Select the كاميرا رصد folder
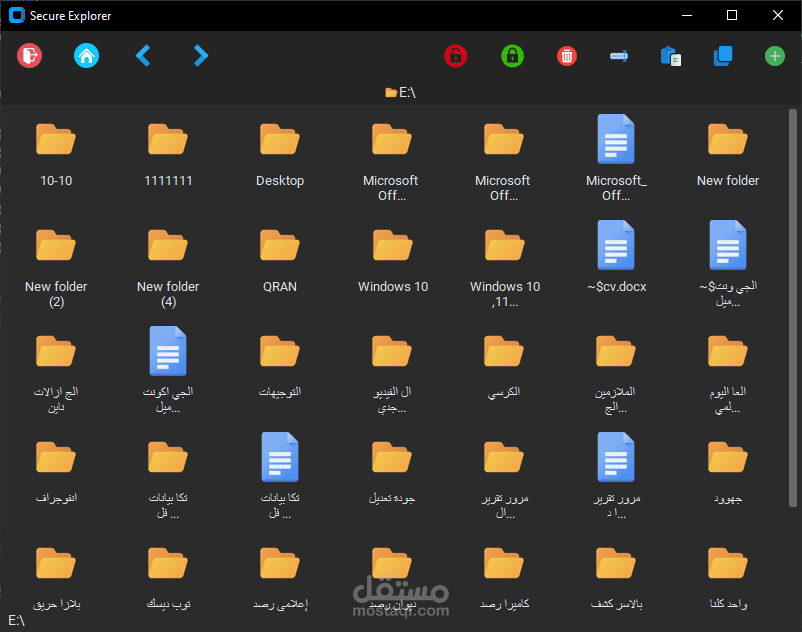This screenshot has width=802, height=632. pos(504,578)
